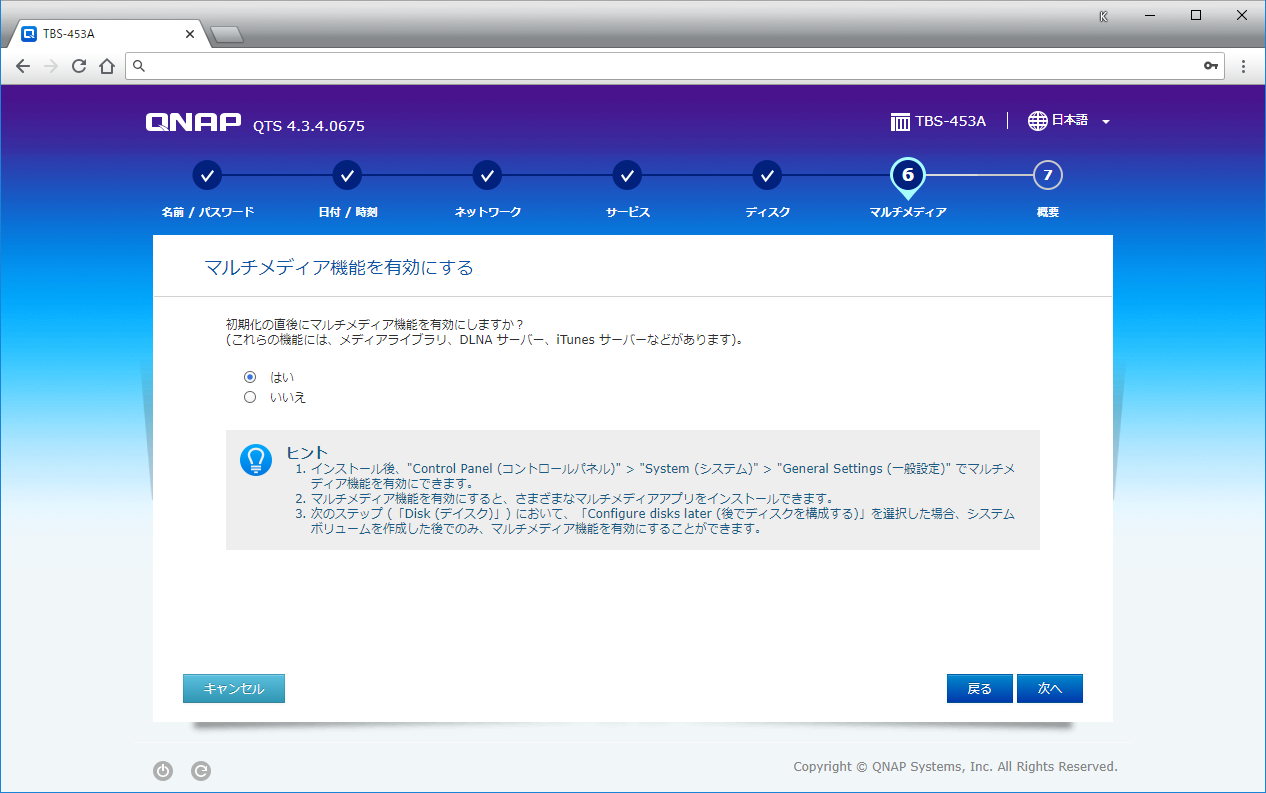Go to the ネットワーク step
The width and height of the screenshot is (1266, 793).
tap(487, 175)
